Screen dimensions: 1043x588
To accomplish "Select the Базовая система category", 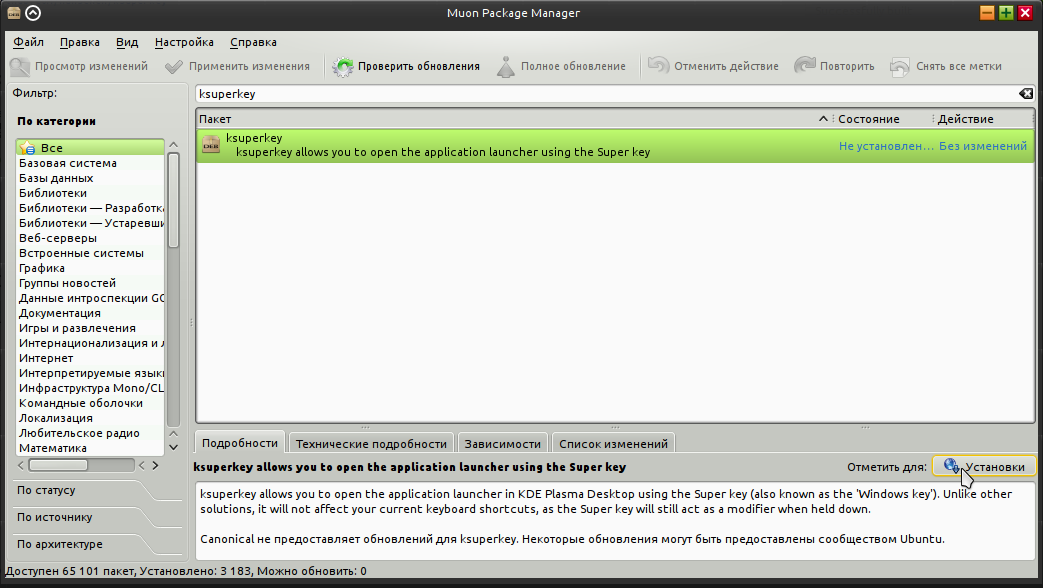I will point(90,163).
